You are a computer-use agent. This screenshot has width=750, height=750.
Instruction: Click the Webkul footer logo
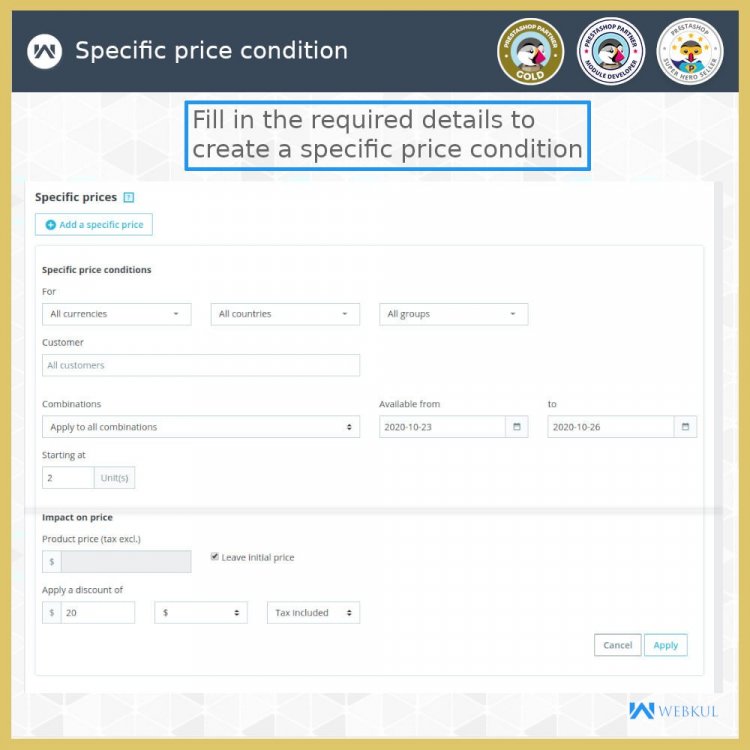673,711
